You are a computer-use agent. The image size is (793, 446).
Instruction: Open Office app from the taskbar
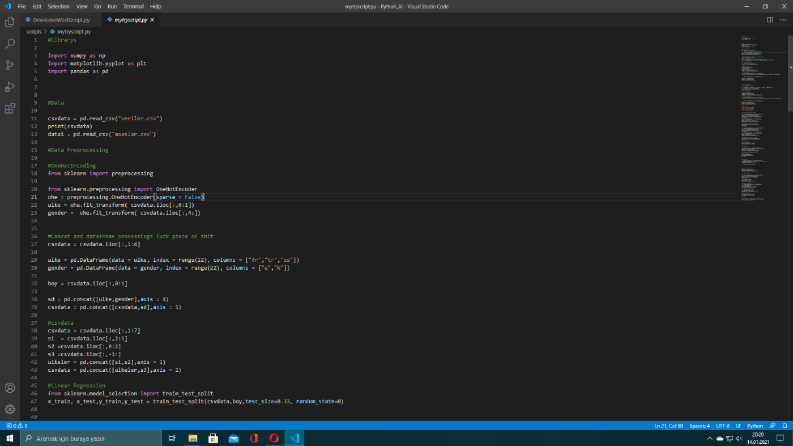254,438
